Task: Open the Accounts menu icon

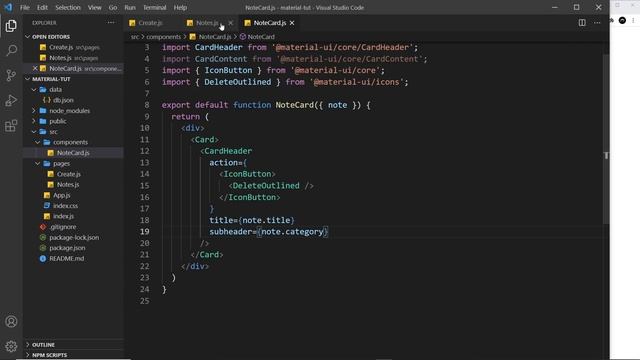Action: click(x=11, y=322)
